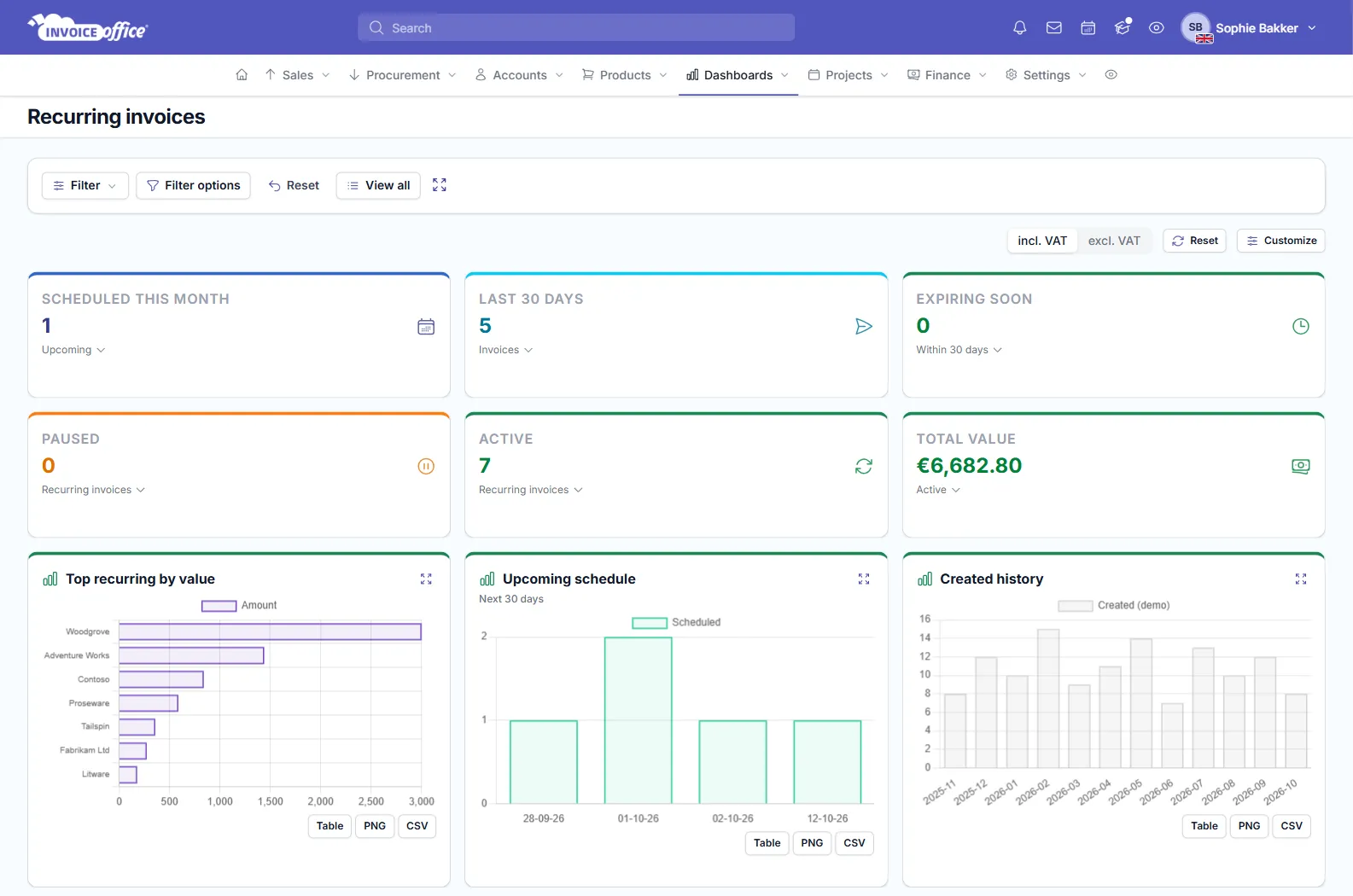Open the Sales menu

click(297, 75)
